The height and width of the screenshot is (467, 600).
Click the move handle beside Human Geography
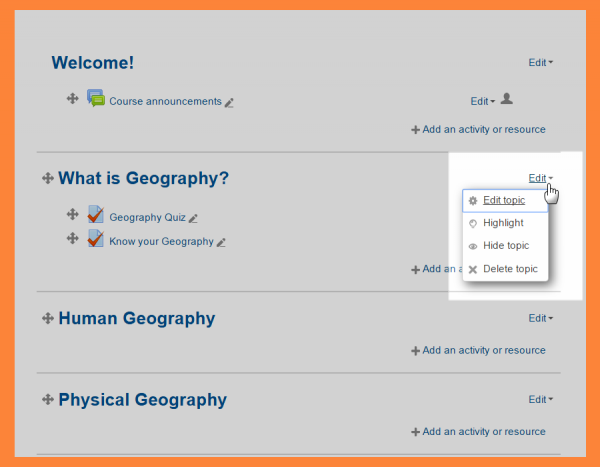point(47,318)
